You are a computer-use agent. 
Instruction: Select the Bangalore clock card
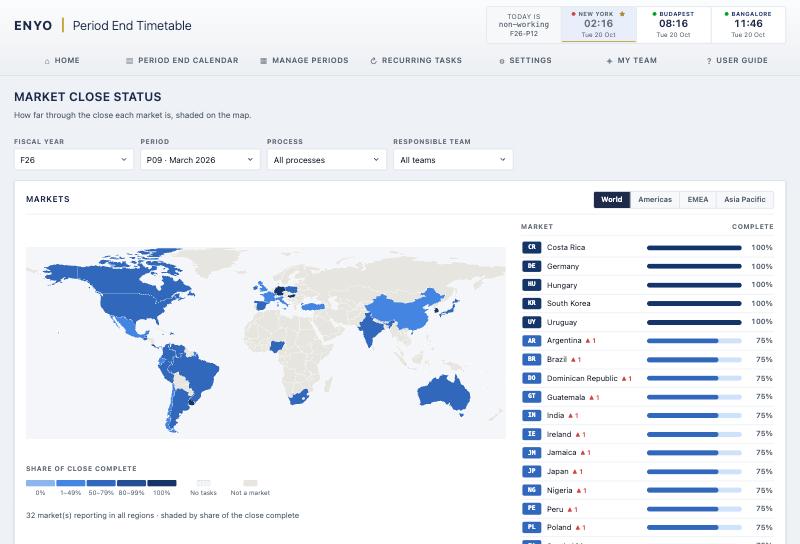pos(748,24)
